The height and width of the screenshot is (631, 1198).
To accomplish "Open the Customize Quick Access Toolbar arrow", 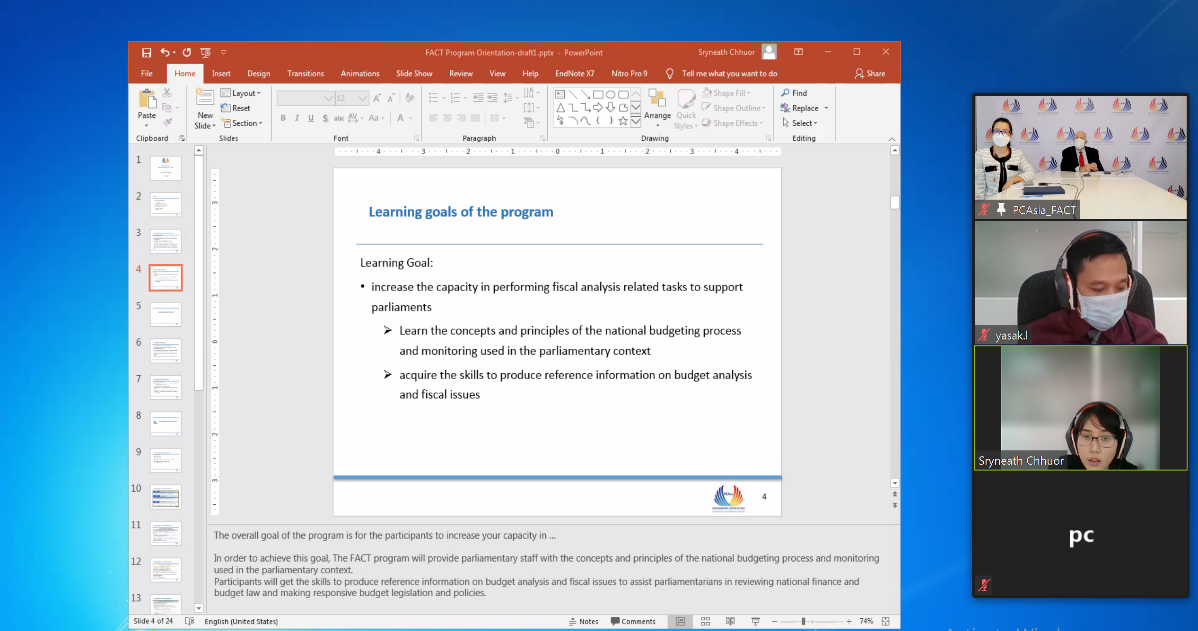I will [224, 53].
